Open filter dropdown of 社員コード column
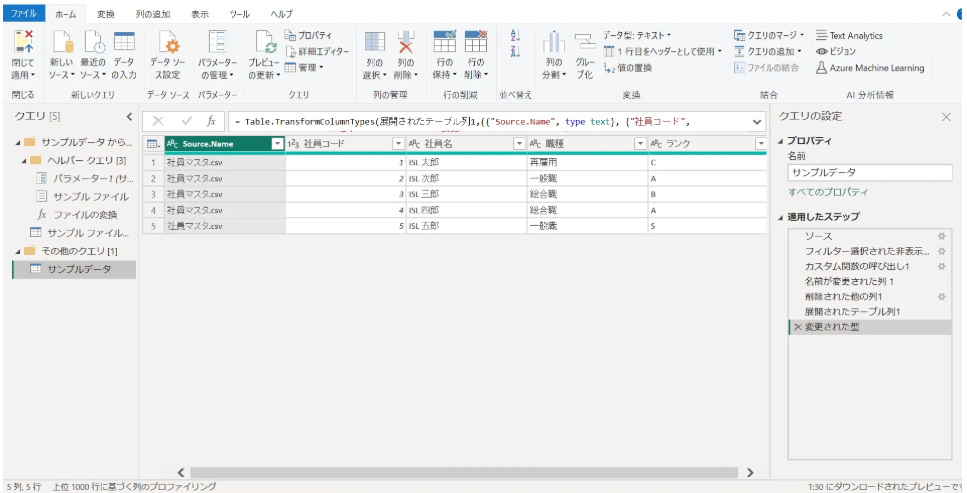The width and height of the screenshot is (967, 493). tap(398, 144)
